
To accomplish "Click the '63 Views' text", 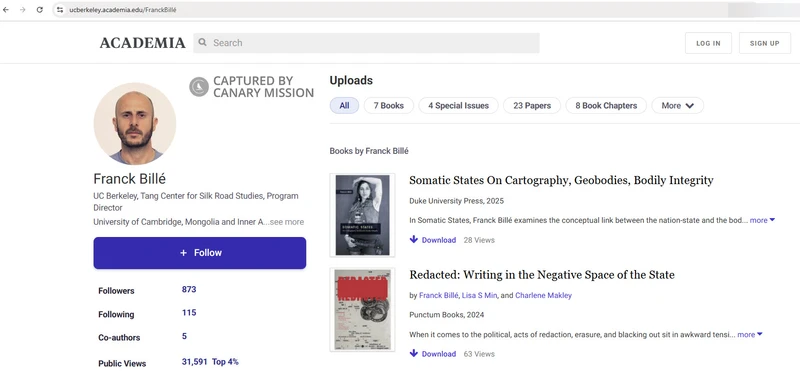I will tap(479, 354).
